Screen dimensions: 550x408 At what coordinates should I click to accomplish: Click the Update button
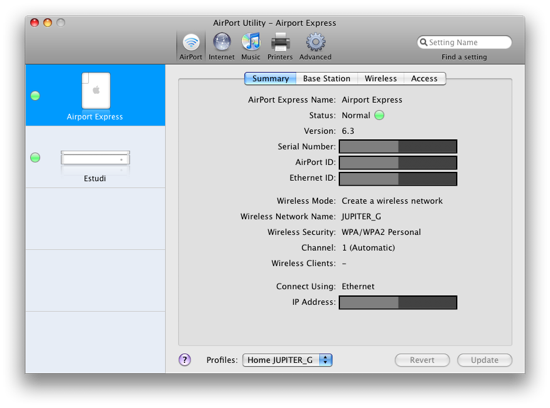click(x=484, y=360)
